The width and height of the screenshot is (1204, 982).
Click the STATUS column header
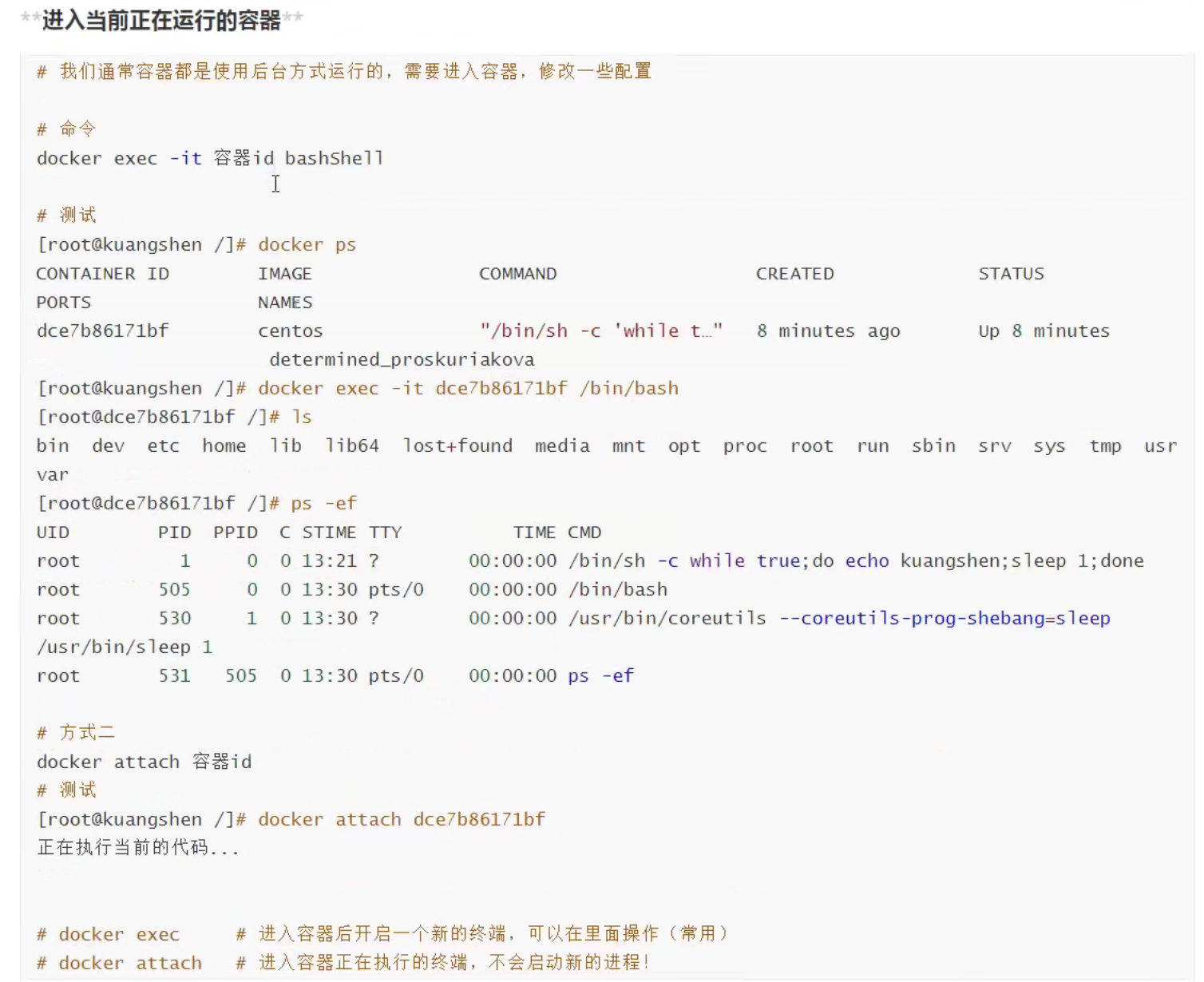(1011, 274)
